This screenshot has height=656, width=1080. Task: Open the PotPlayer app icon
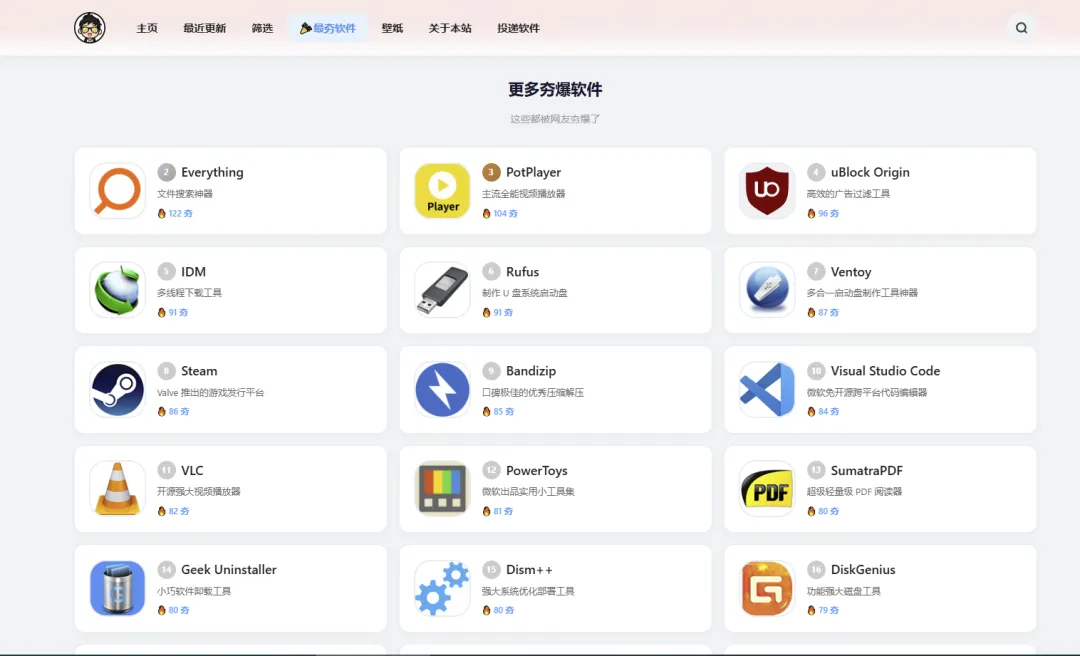coord(442,190)
